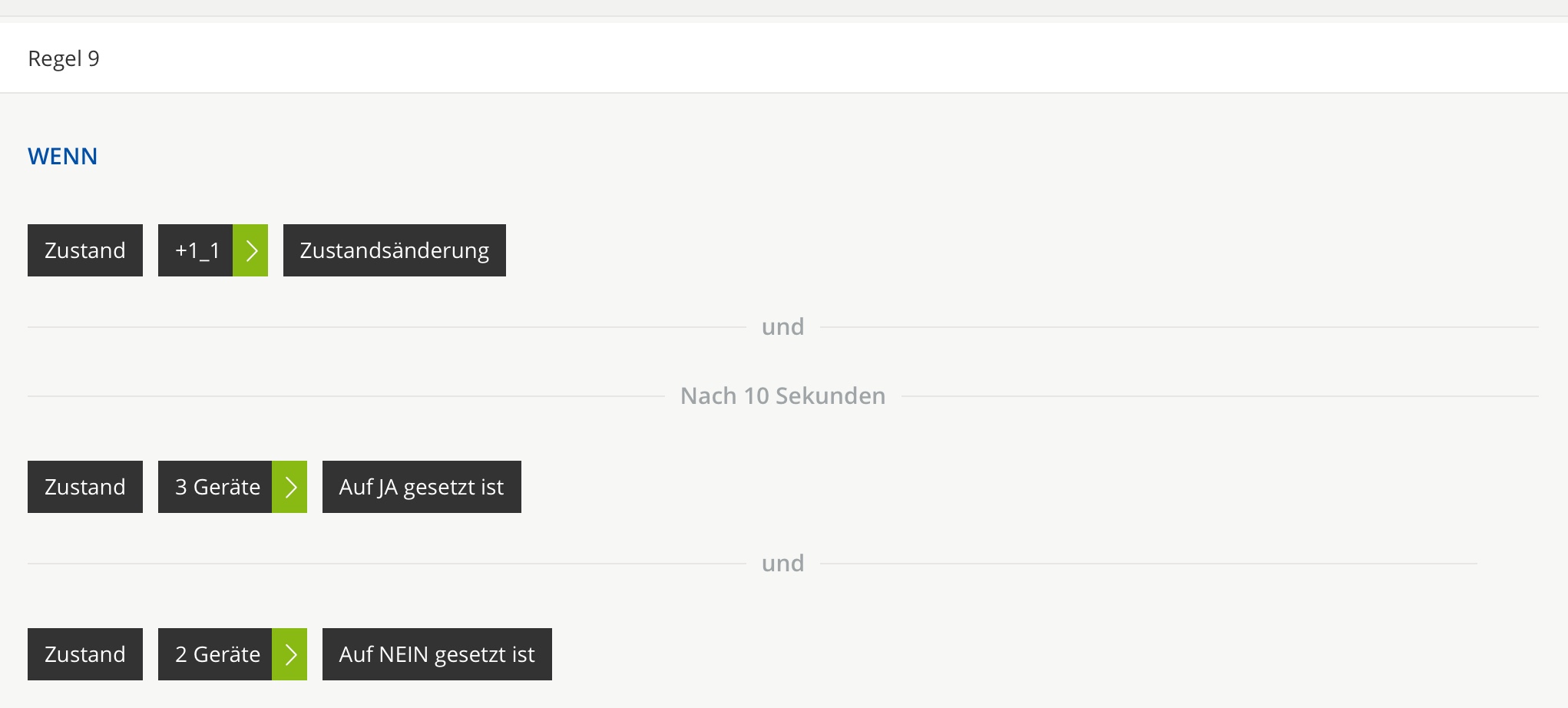Open the 2 Geräte device selector
Image resolution: width=1568 pixels, height=708 pixels.
[x=216, y=654]
